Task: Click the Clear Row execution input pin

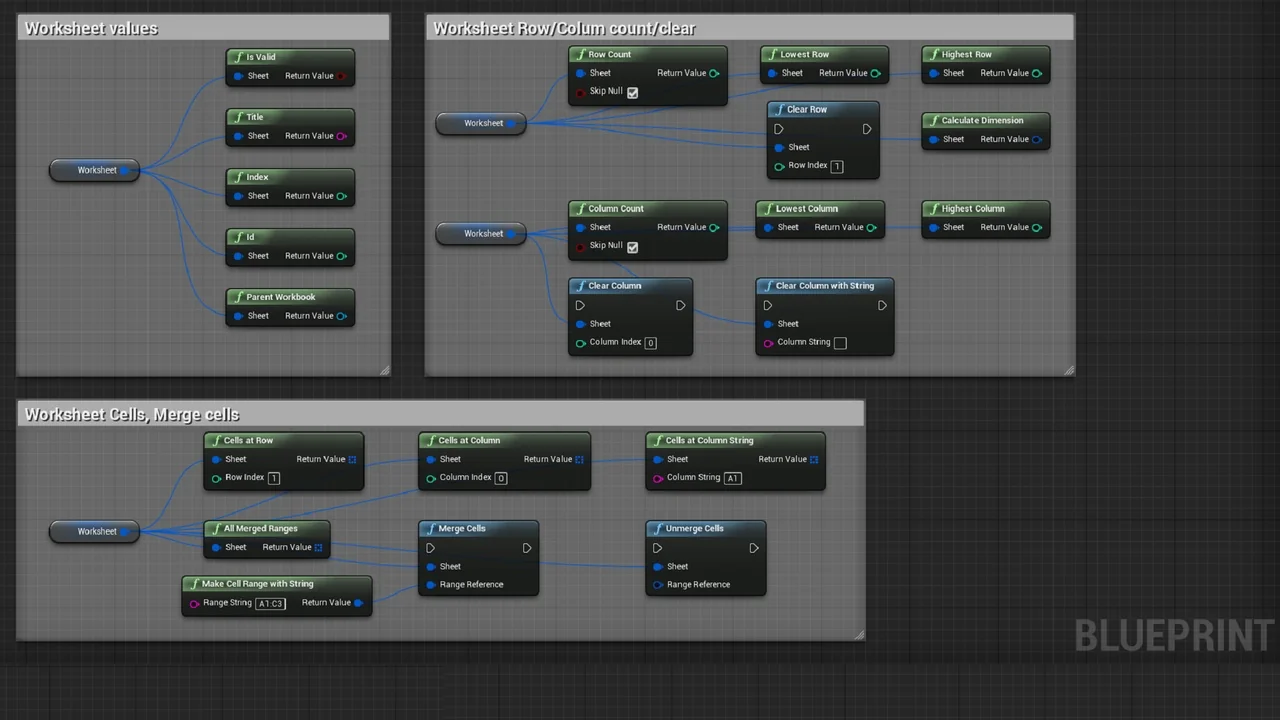Action: click(x=779, y=129)
